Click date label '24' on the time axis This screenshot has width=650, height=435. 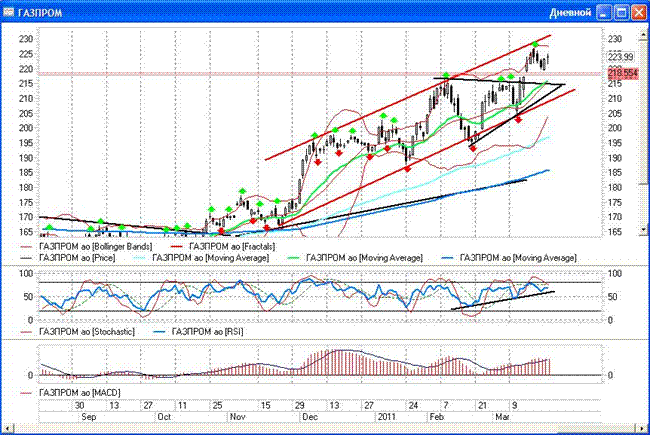413,405
